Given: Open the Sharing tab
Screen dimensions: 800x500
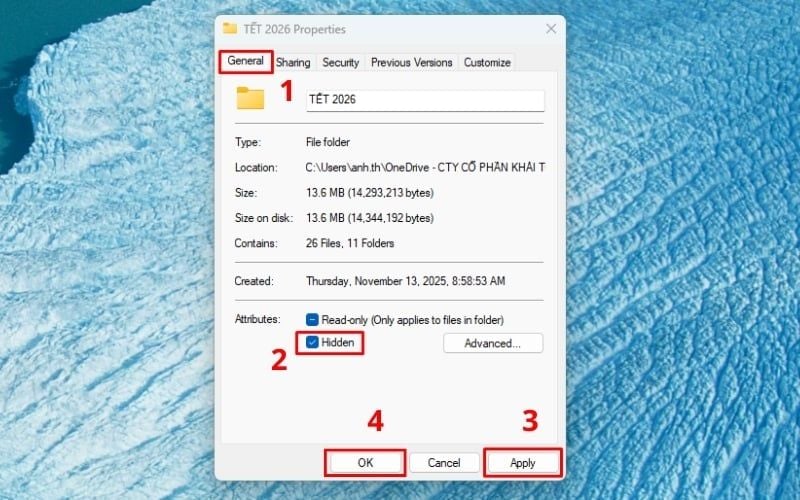Looking at the screenshot, I should 293,62.
